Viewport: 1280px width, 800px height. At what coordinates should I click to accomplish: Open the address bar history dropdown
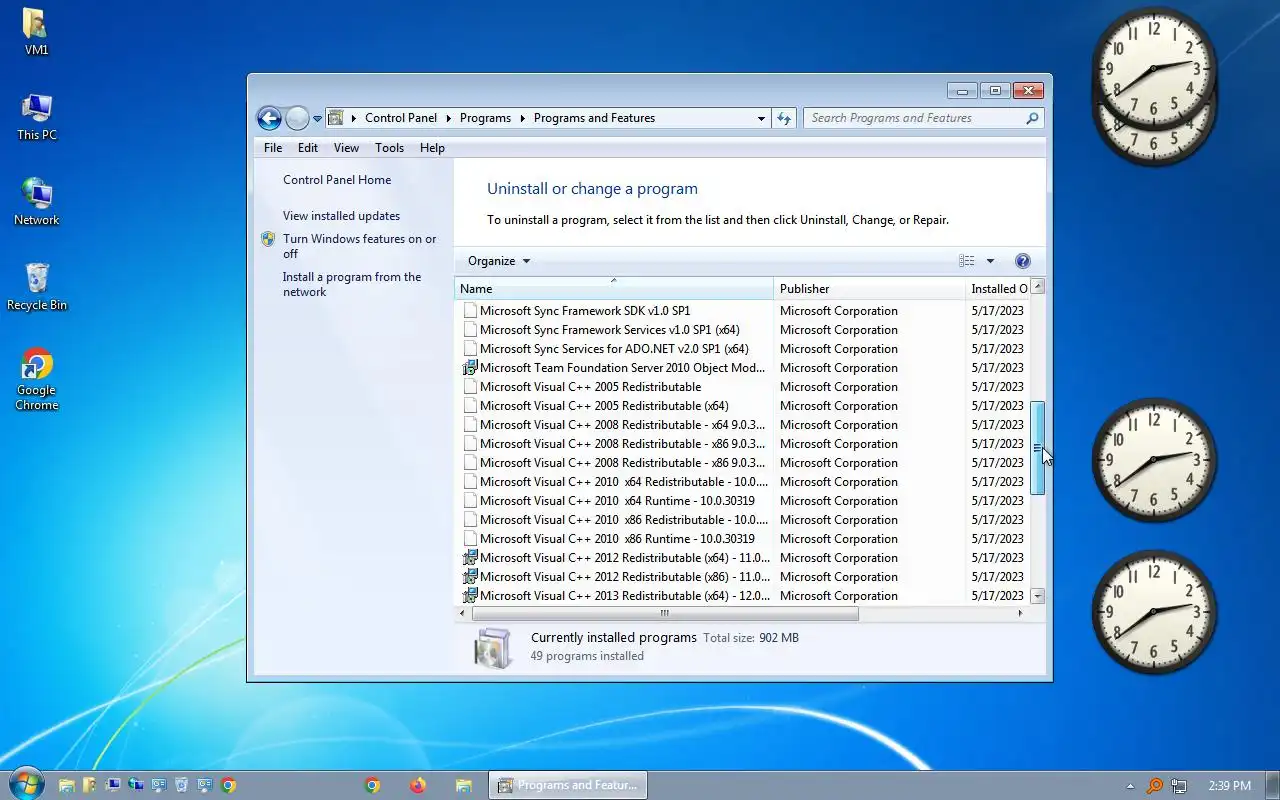coord(761,118)
